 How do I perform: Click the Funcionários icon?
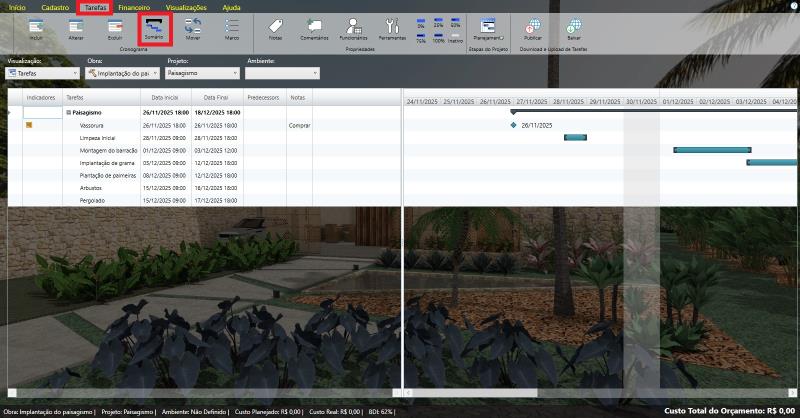pyautogui.click(x=353, y=27)
